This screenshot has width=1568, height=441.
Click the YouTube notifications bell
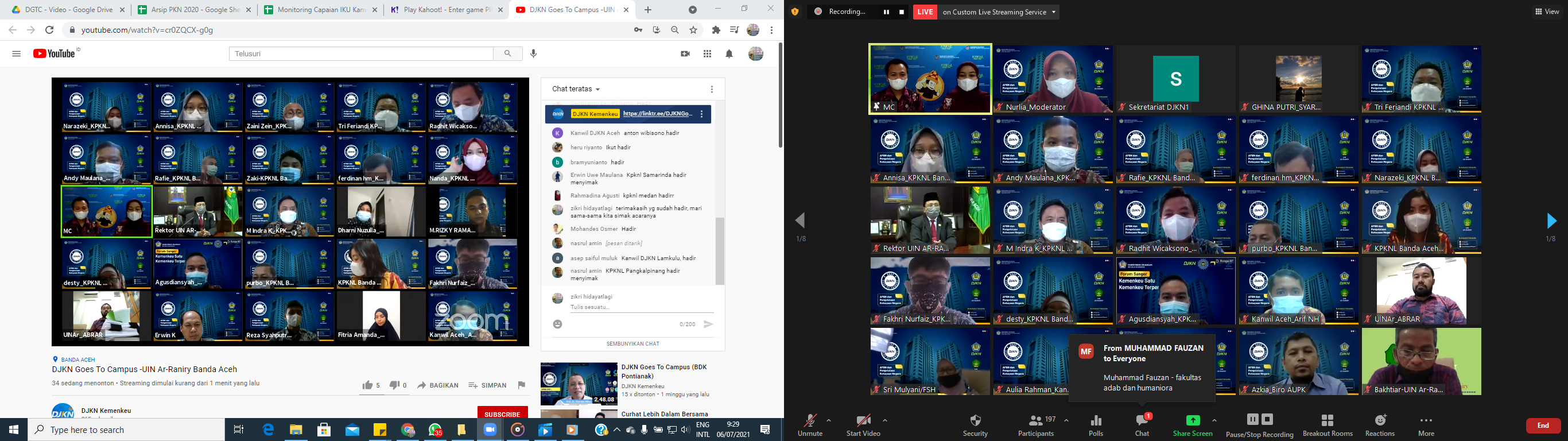[728, 53]
